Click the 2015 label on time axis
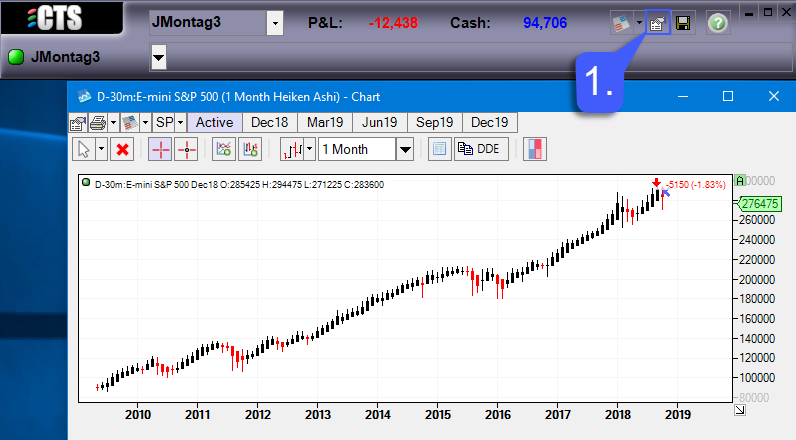 [438, 415]
